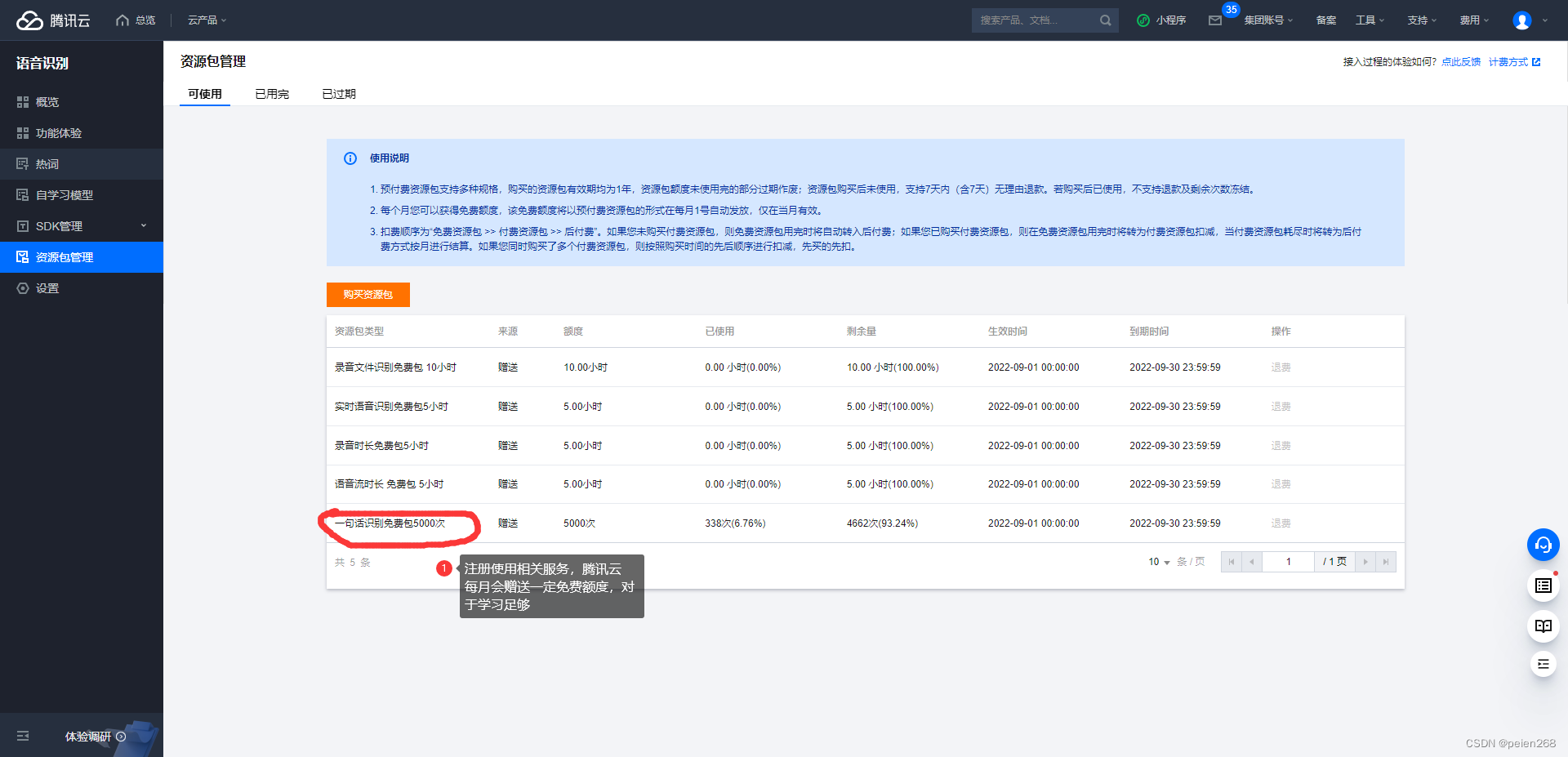Image resolution: width=1568 pixels, height=757 pixels.
Task: Open 自学习模型 in the sidebar
Action: [x=65, y=195]
